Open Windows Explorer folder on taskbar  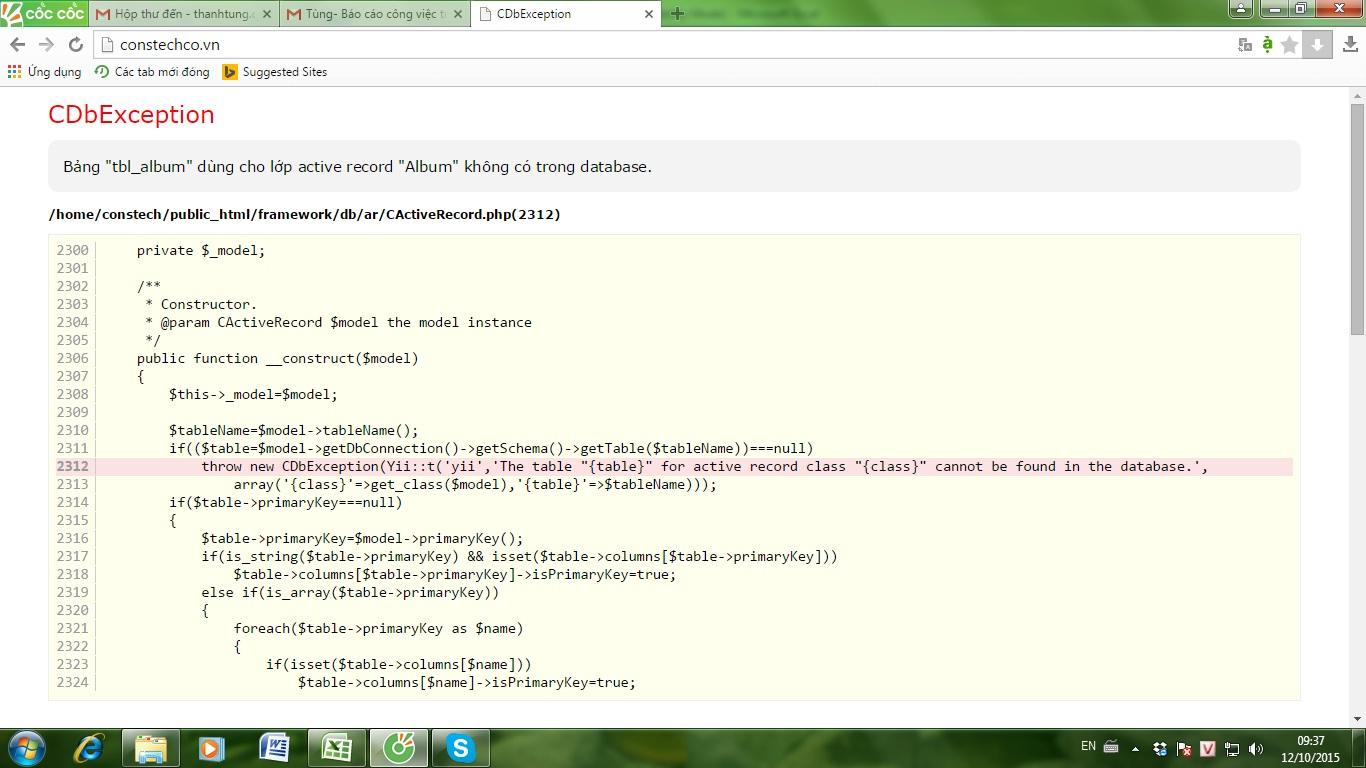(151, 747)
